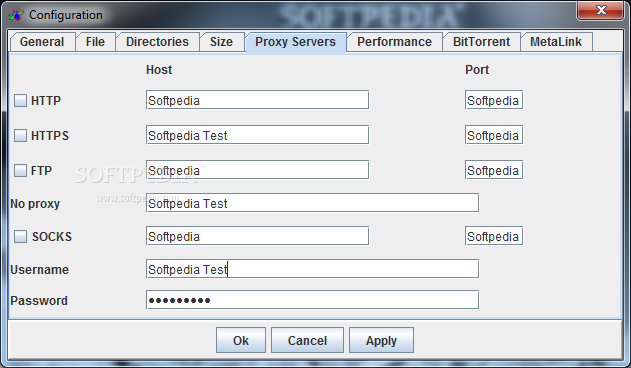This screenshot has width=631, height=368.
Task: Click the Configuration window app icon
Action: [16, 15]
